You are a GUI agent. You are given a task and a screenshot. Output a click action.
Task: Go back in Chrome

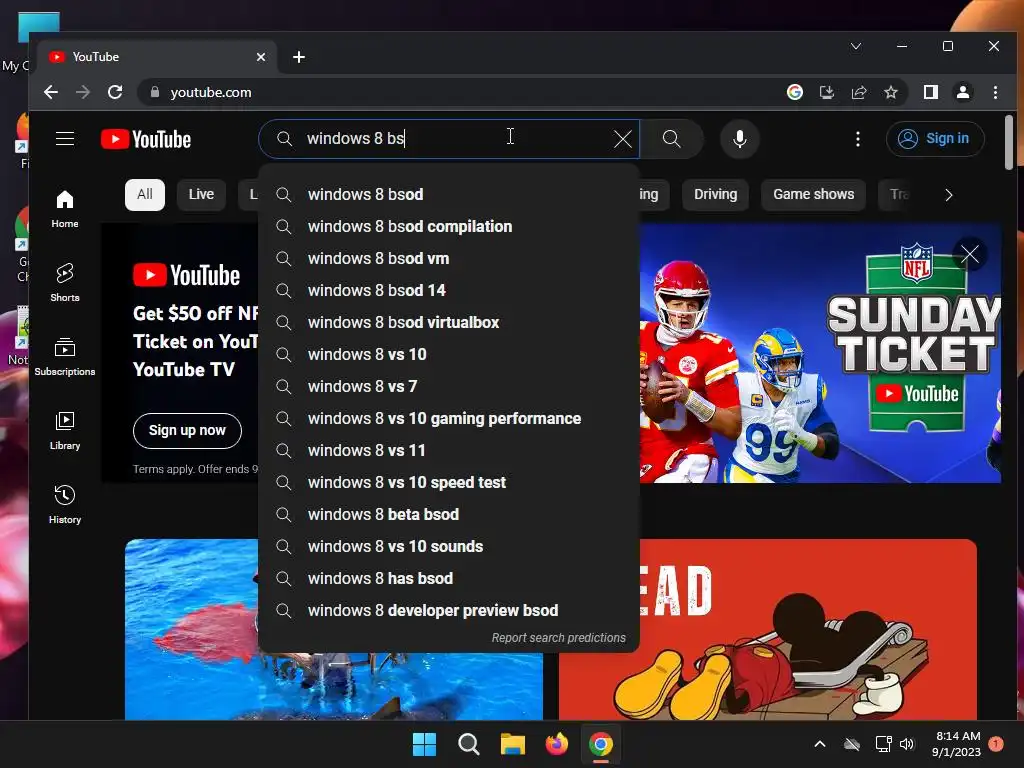pyautogui.click(x=50, y=92)
